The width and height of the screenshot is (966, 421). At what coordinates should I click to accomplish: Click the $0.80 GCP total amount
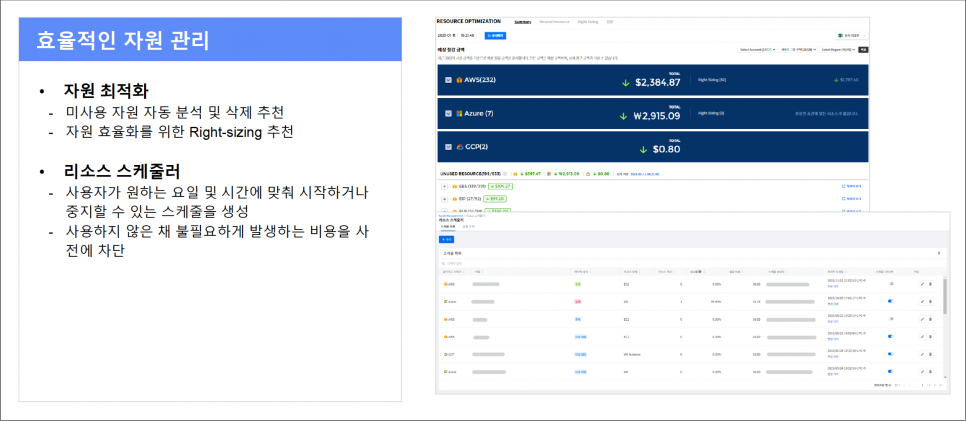tap(666, 149)
